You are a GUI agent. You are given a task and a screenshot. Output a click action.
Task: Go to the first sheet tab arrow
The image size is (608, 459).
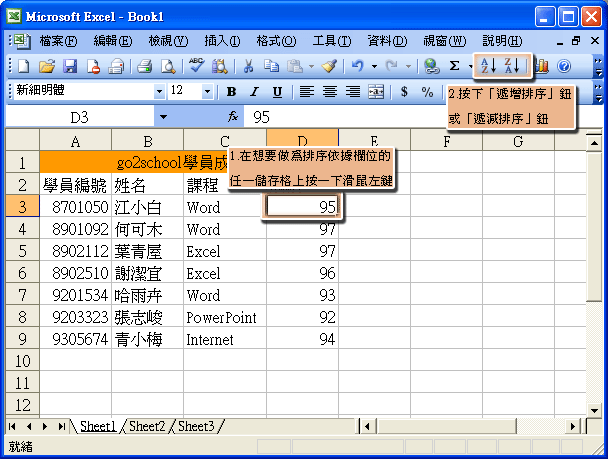click(x=12, y=426)
